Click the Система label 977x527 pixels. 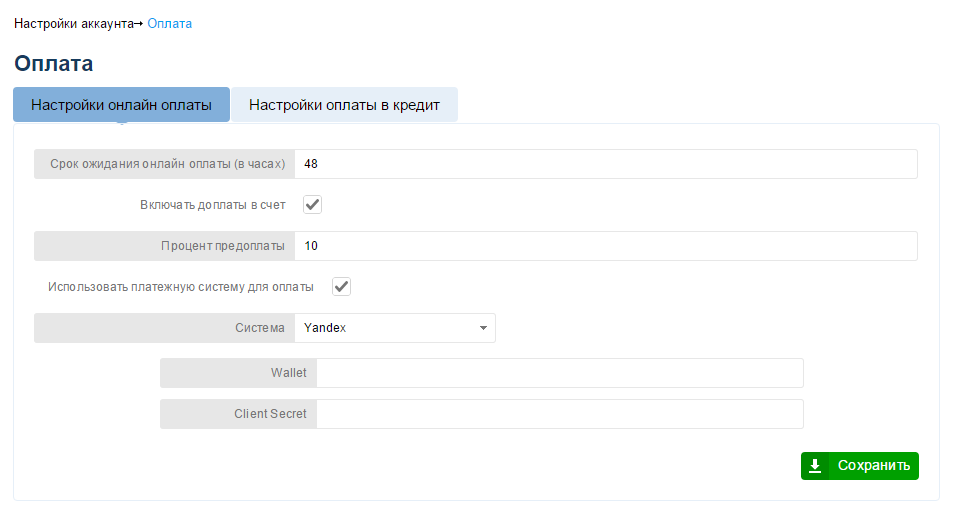[260, 328]
